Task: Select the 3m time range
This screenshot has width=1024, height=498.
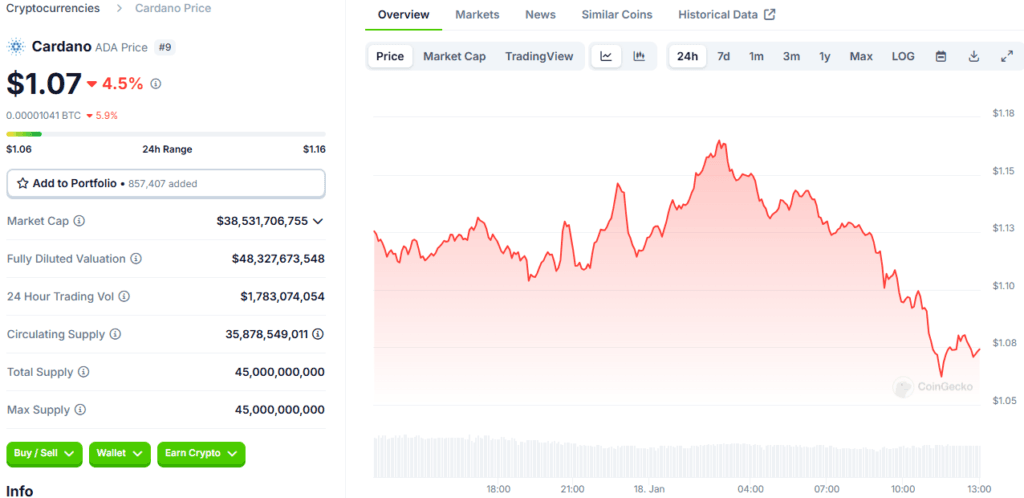Action: 792,56
